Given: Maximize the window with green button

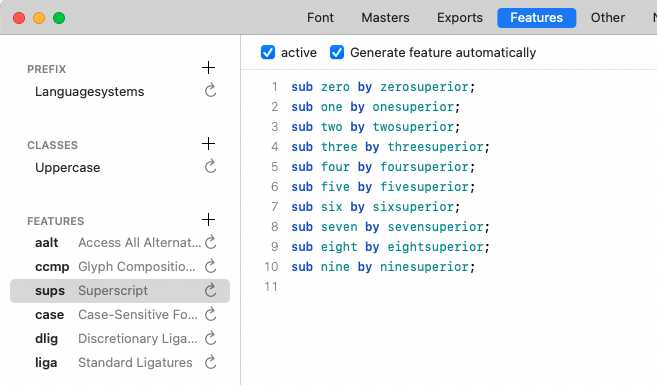Looking at the screenshot, I should click(59, 18).
